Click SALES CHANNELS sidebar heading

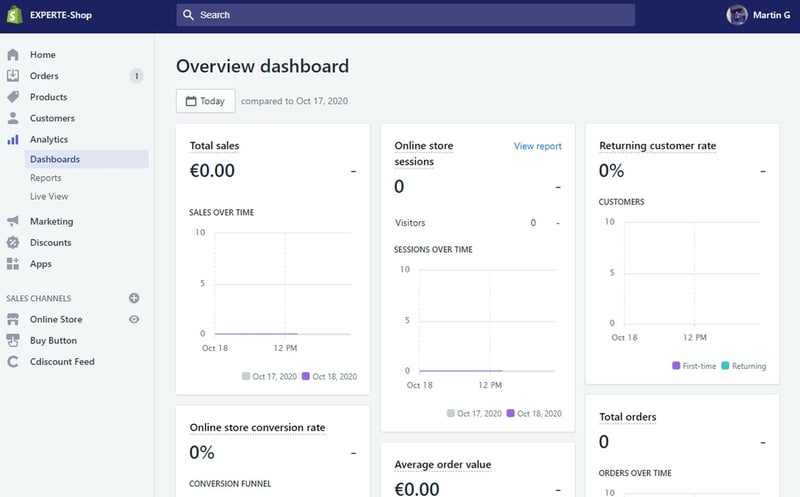tap(38, 299)
